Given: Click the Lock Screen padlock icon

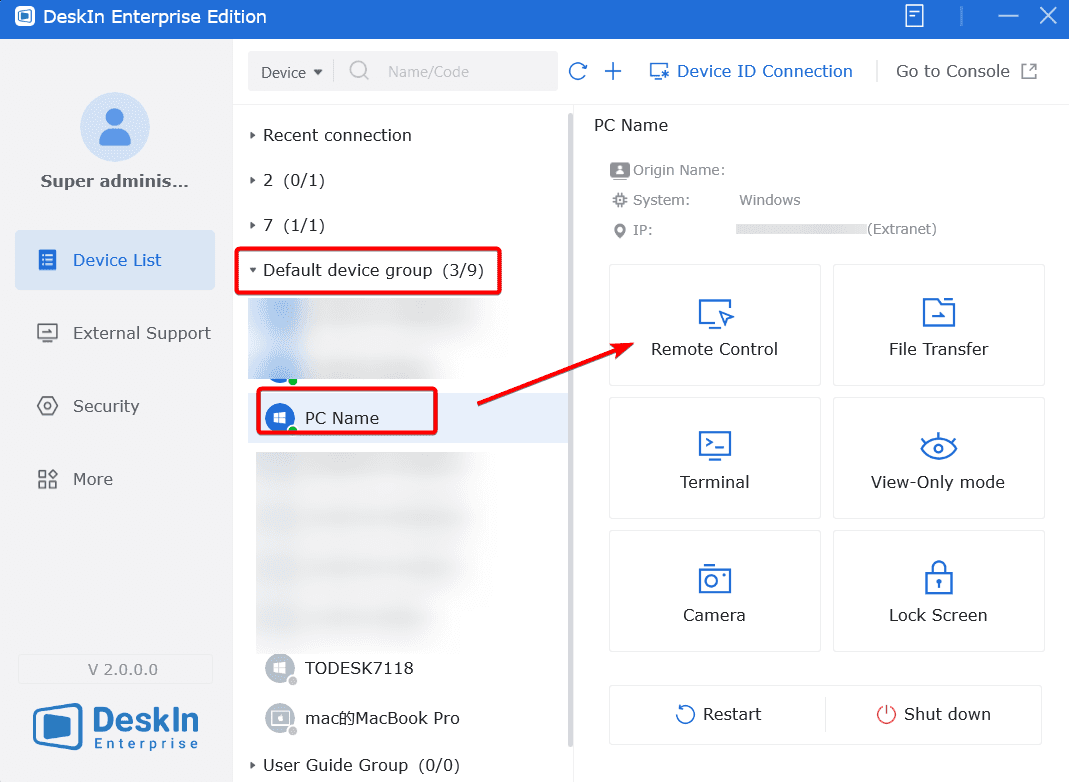Looking at the screenshot, I should [939, 578].
